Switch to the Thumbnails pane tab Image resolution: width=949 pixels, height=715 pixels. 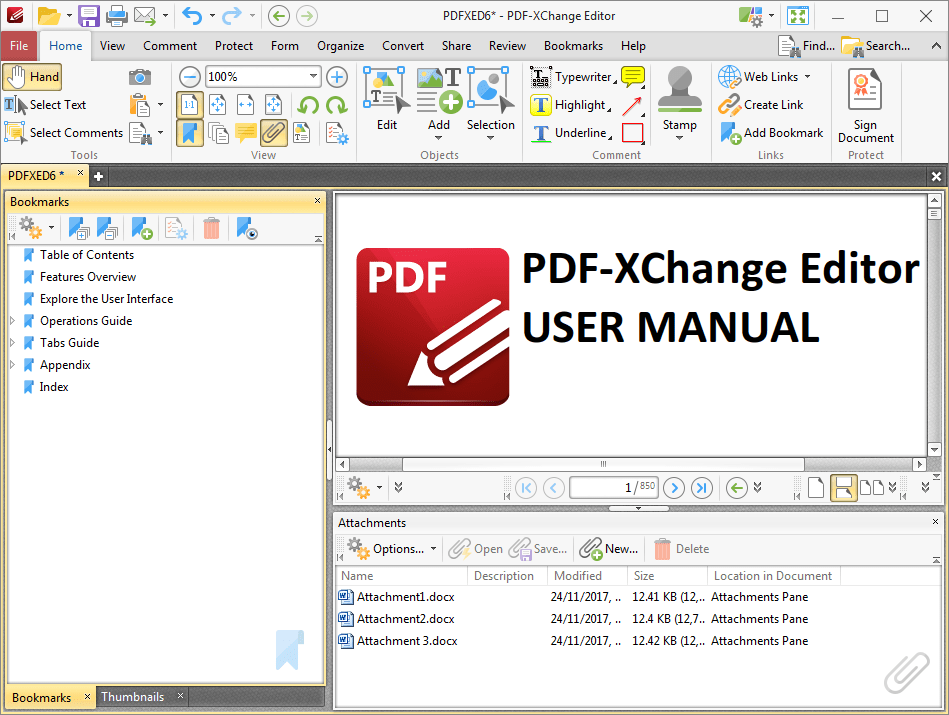(133, 697)
